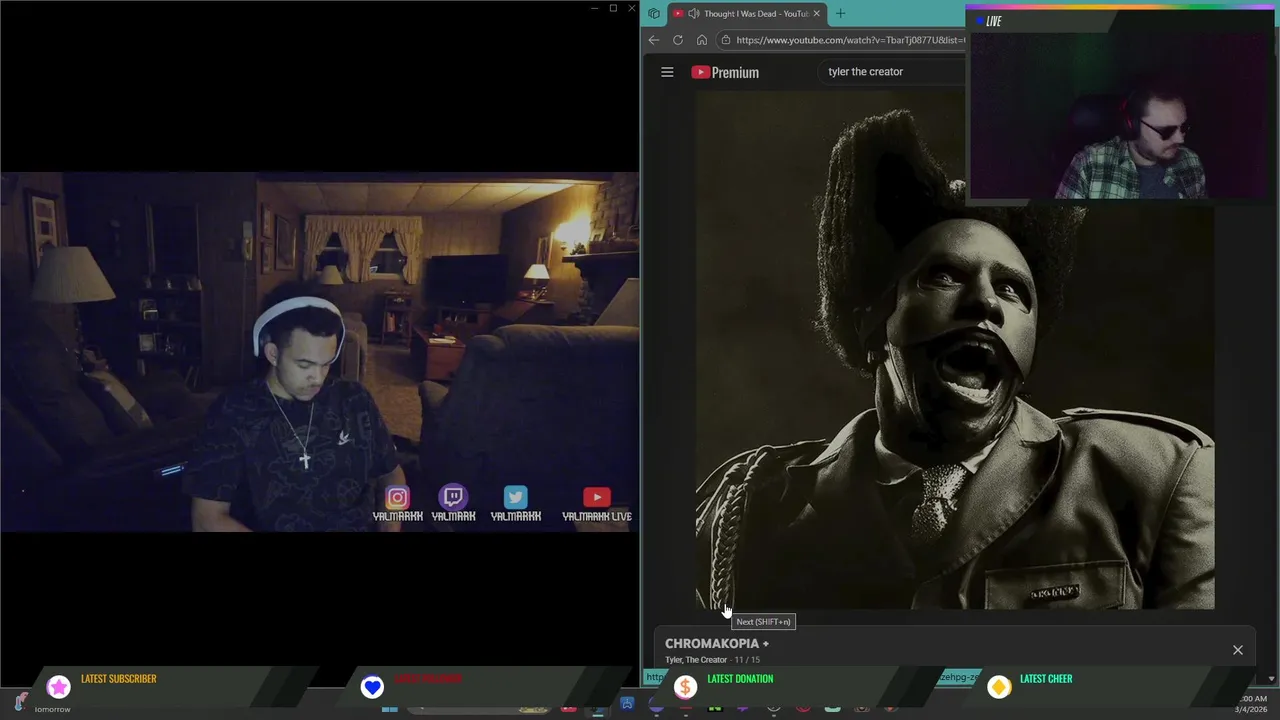Open the taskbar clock showing 3/4/2026

[1252, 704]
